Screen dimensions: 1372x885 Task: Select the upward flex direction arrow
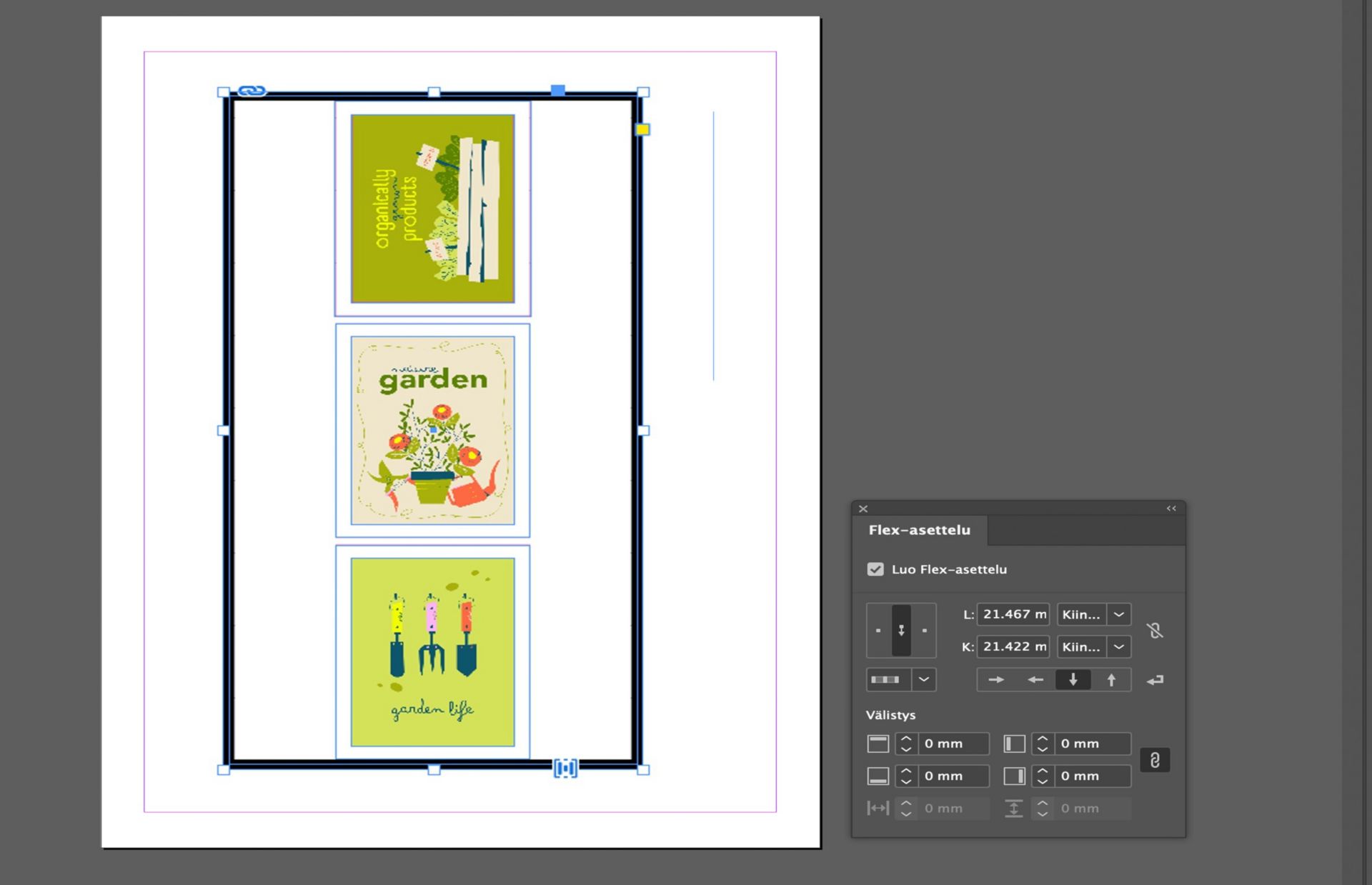click(x=1111, y=680)
